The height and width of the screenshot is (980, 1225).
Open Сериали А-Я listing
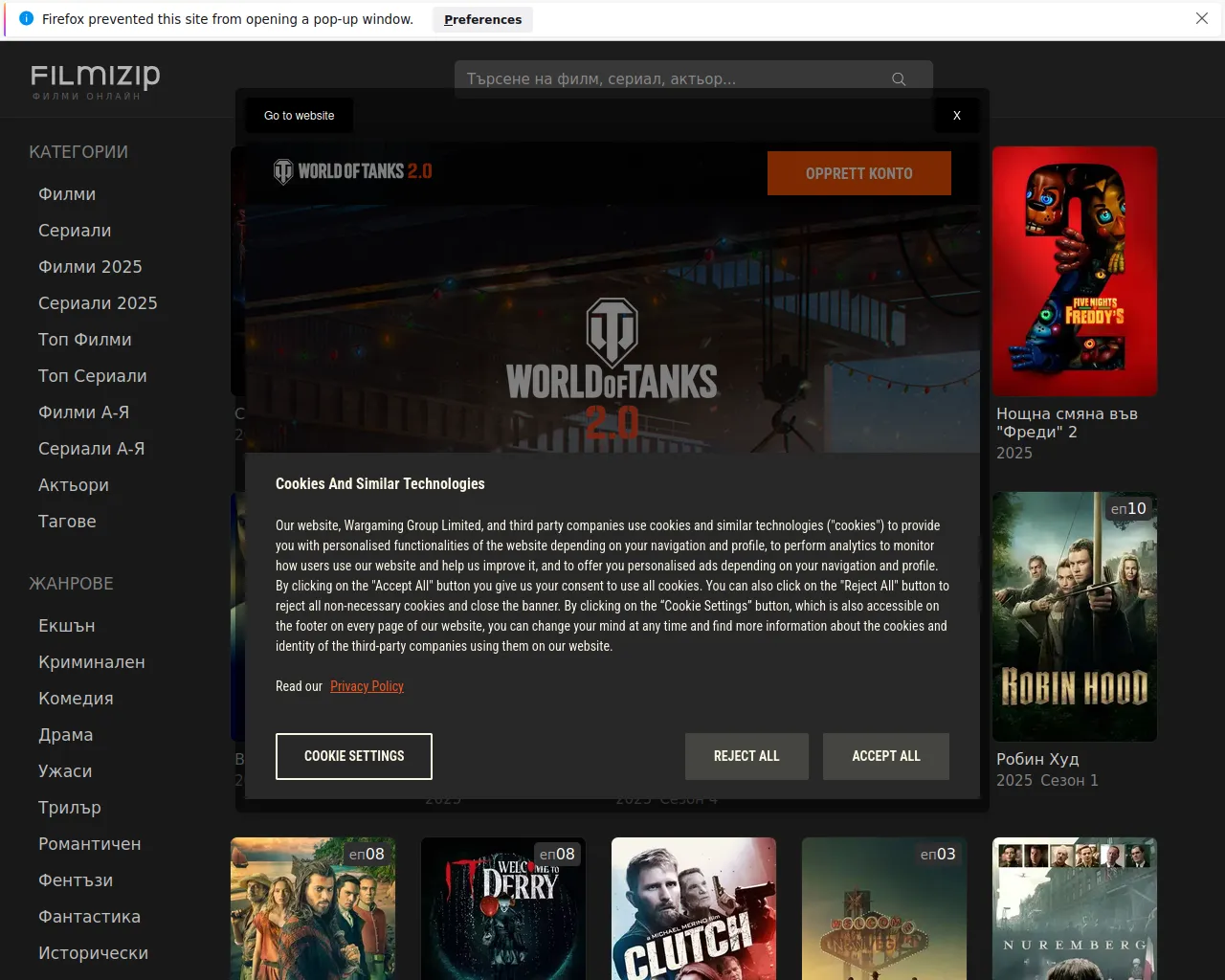(x=92, y=449)
